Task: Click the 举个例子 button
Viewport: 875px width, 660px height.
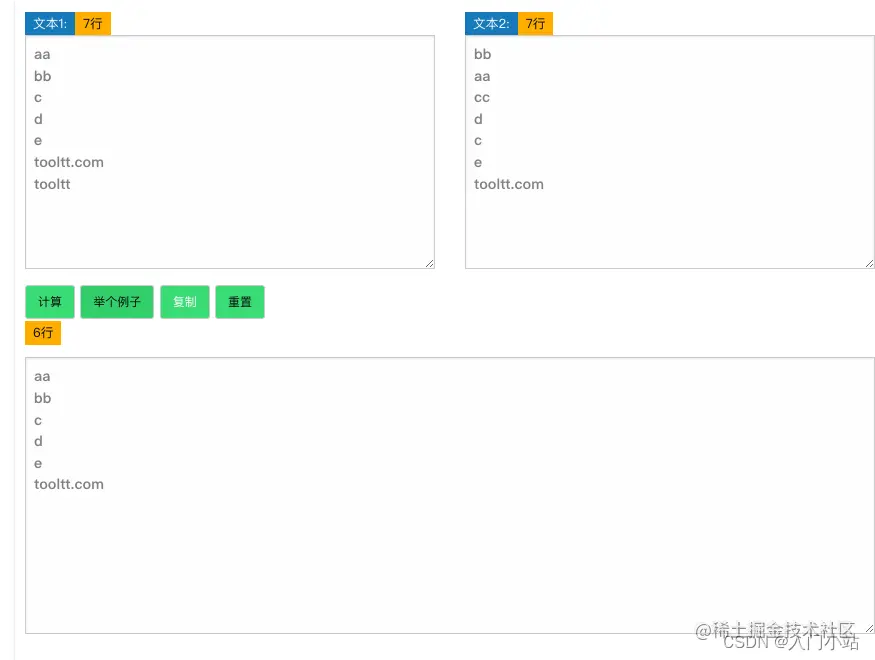Action: (117, 302)
